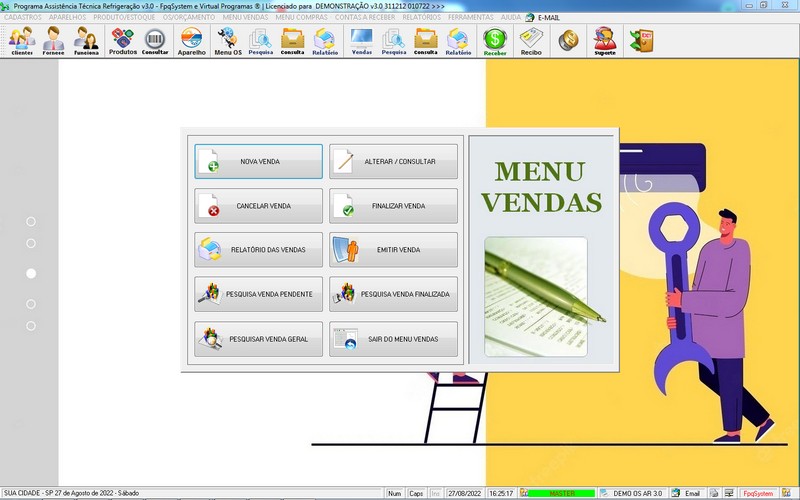
Task: Click the FINALIZAR VENDA button
Action: [x=393, y=206]
